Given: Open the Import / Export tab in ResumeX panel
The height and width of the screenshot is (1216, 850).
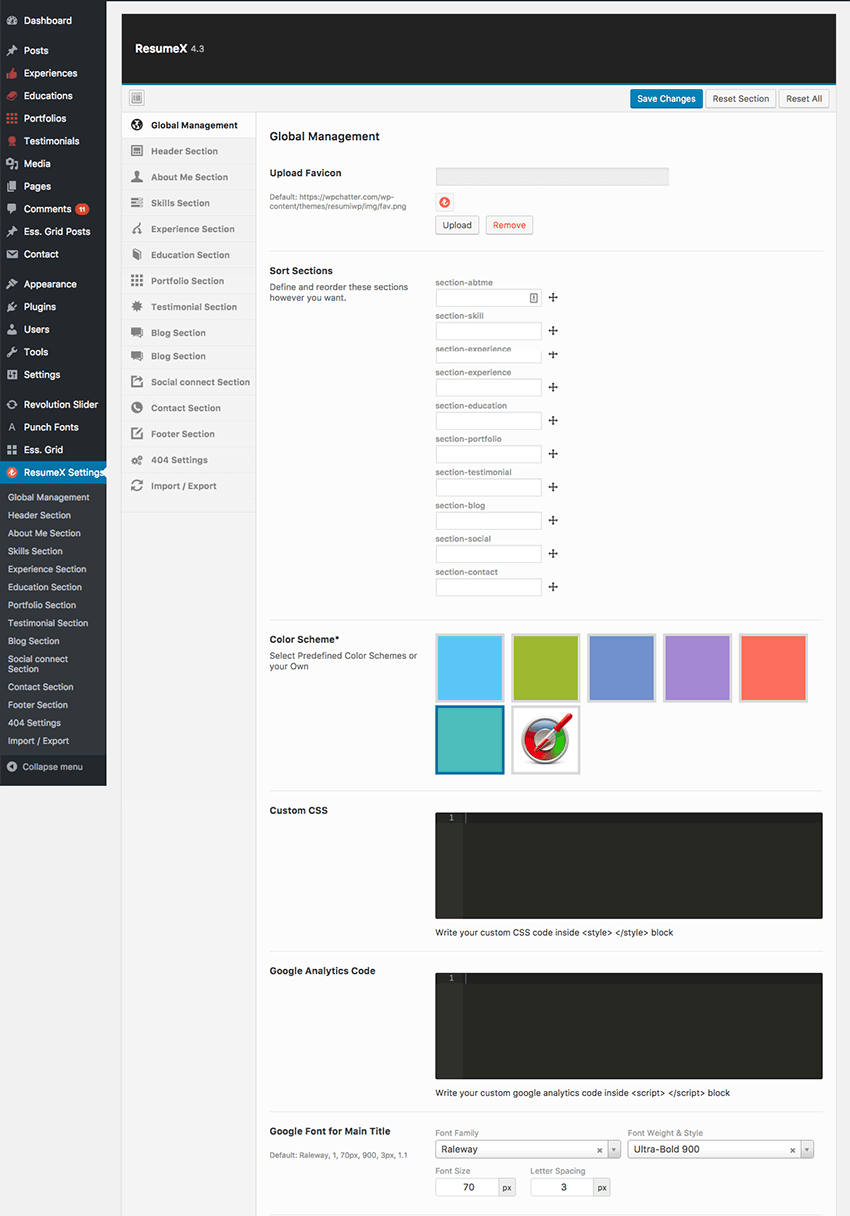Looking at the screenshot, I should coord(189,486).
